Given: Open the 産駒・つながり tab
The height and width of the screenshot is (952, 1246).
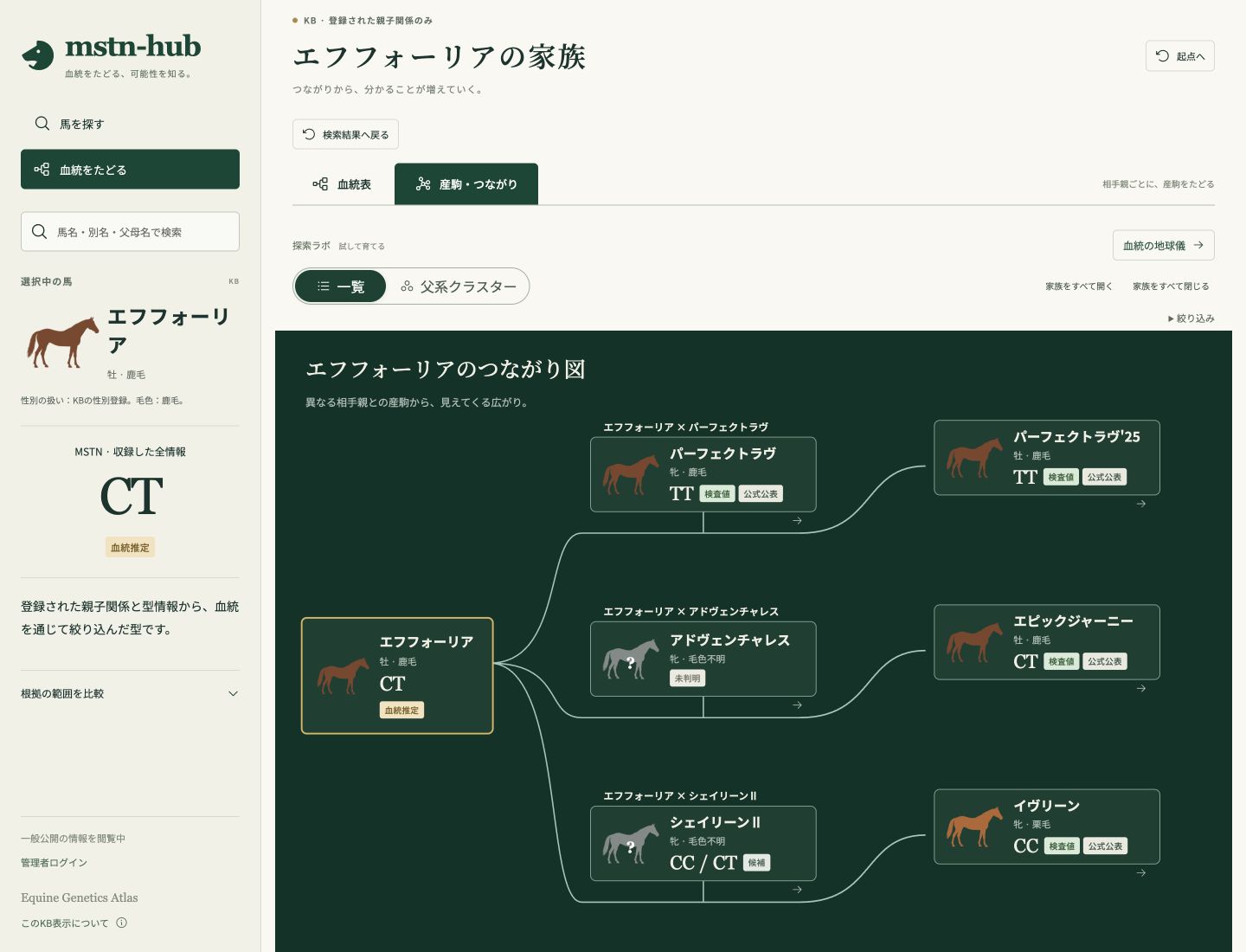Looking at the screenshot, I should [x=466, y=184].
